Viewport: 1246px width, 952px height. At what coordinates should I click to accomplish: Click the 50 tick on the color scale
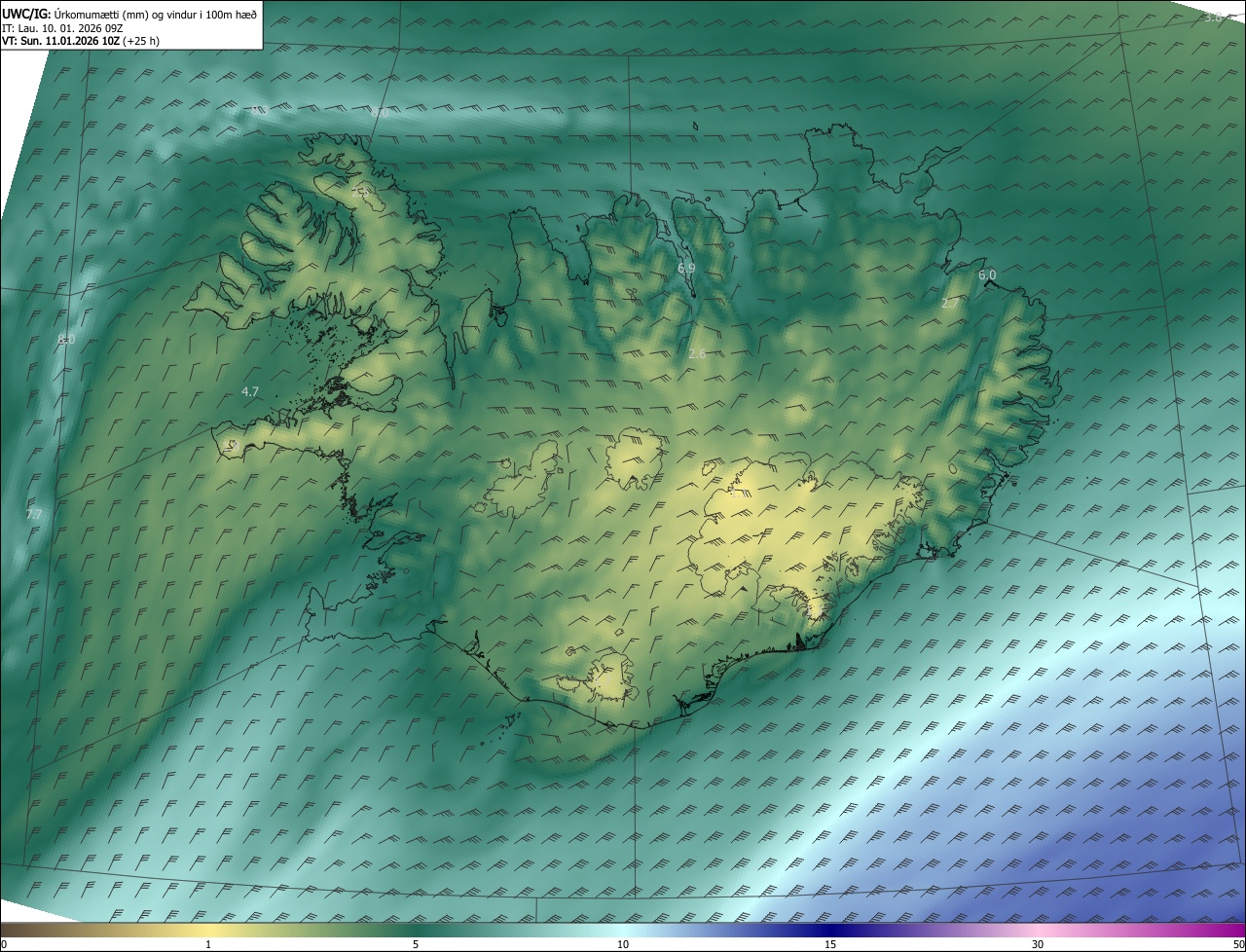1238,945
